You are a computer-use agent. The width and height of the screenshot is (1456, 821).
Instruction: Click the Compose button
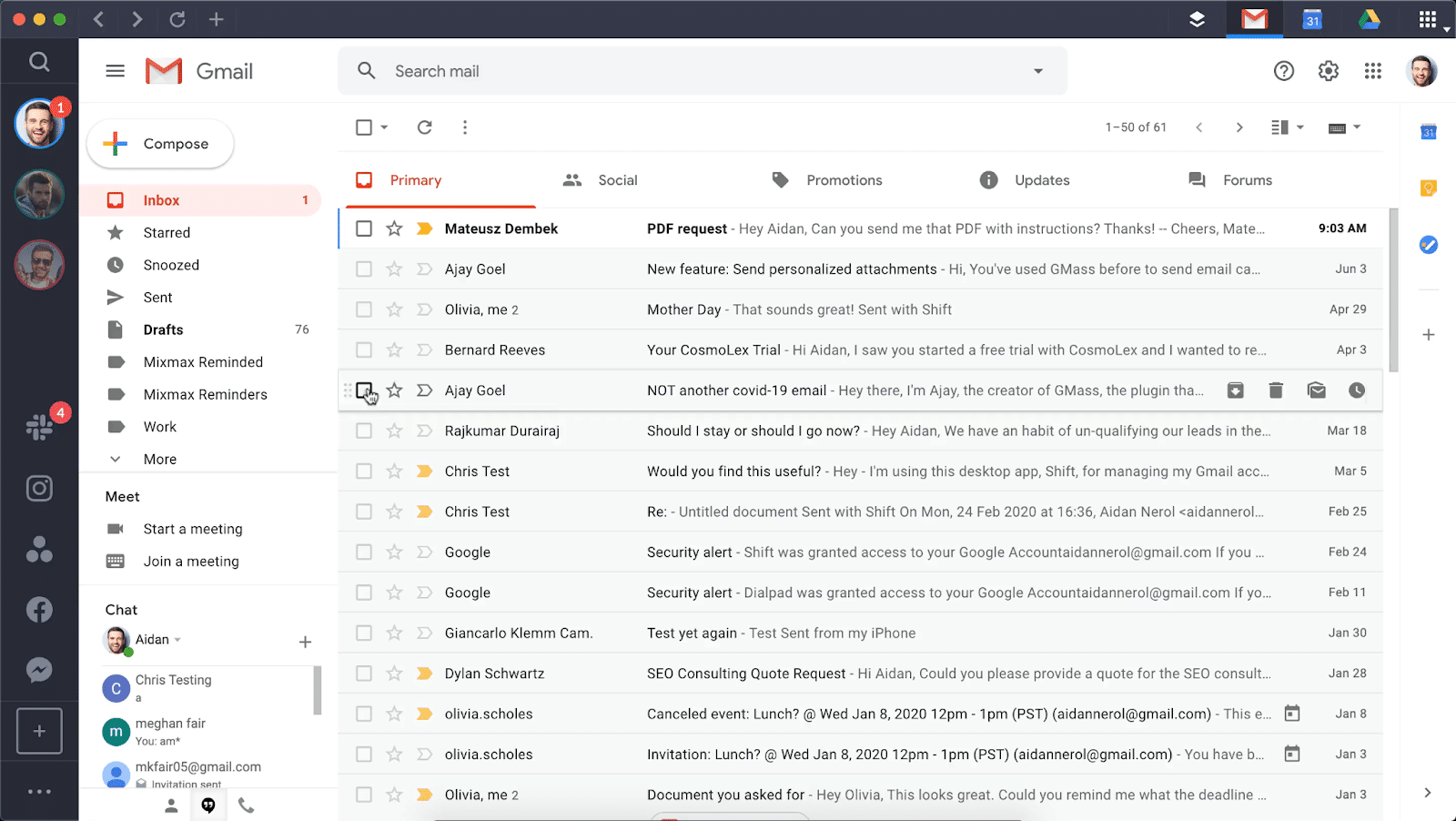pos(159,143)
